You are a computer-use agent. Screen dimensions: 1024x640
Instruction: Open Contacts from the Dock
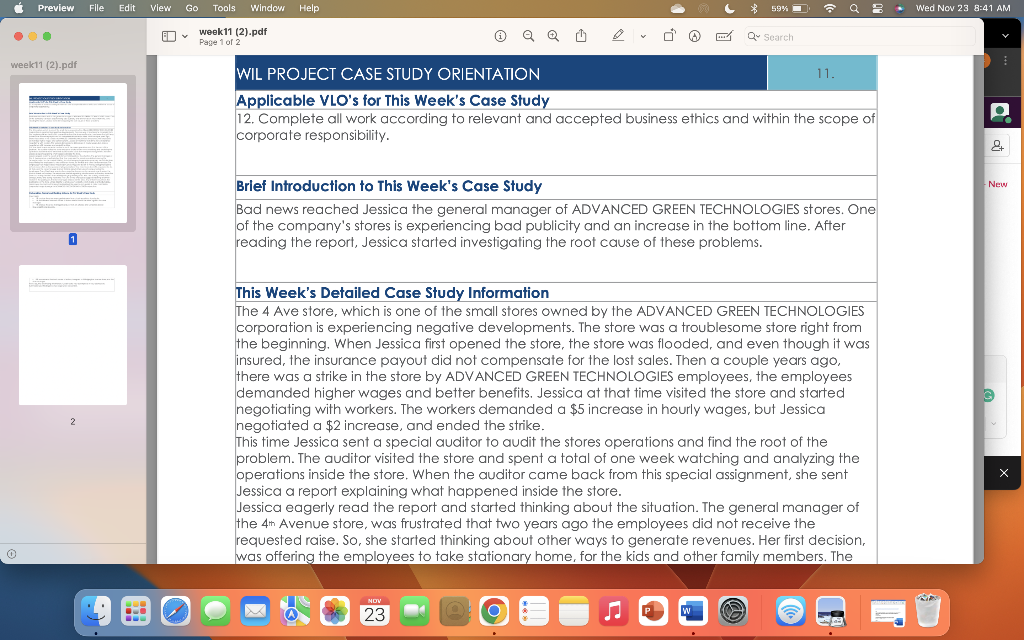pyautogui.click(x=455, y=612)
